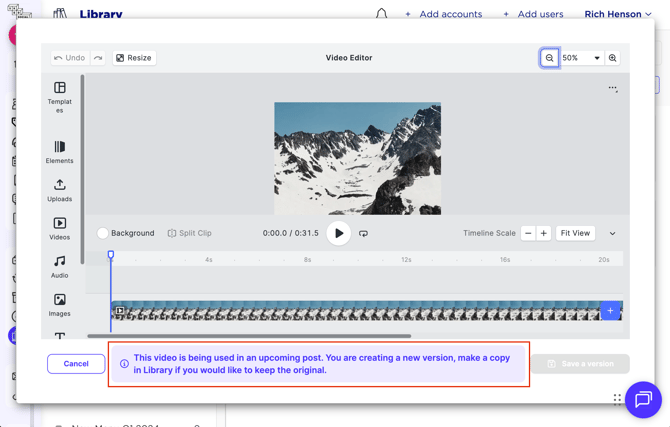This screenshot has height=427, width=670.
Task: Cancel the video editing
Action: click(76, 364)
